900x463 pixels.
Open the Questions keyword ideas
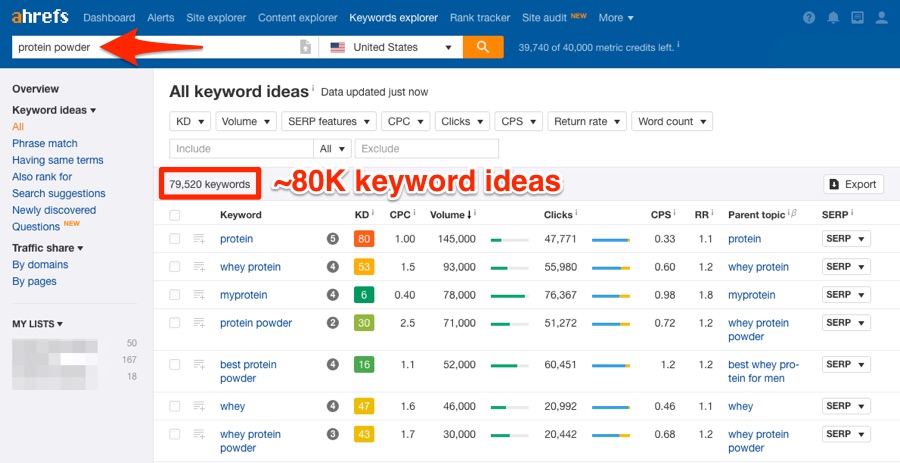pyautogui.click(x=36, y=227)
